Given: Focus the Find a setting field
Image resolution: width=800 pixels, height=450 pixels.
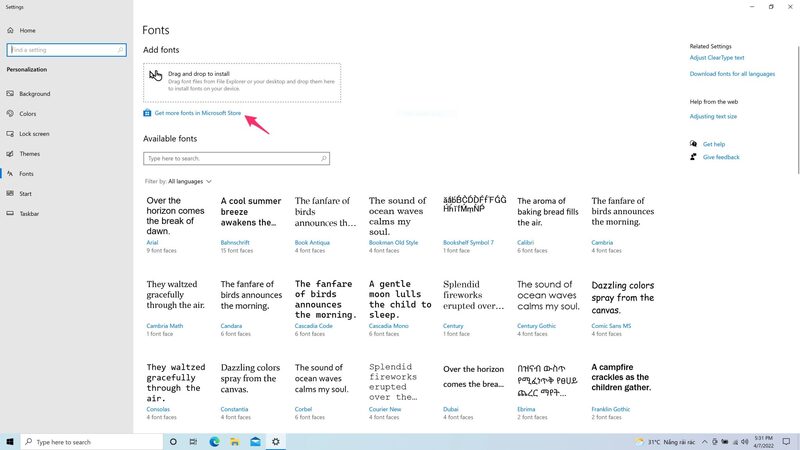Looking at the screenshot, I should 67,50.
